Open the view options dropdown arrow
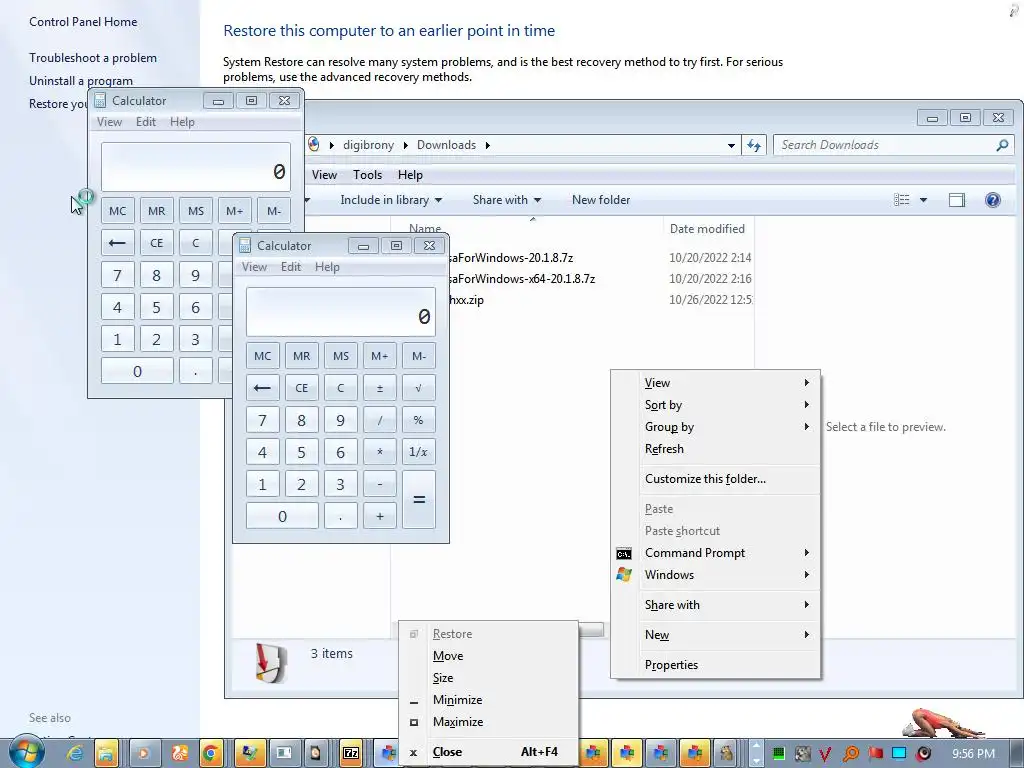This screenshot has height=768, width=1024. coord(923,200)
